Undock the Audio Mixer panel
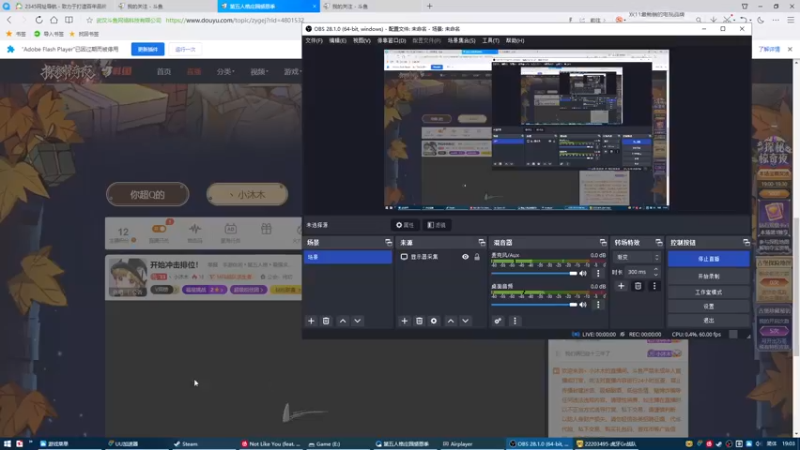The image size is (800, 450). 603,242
